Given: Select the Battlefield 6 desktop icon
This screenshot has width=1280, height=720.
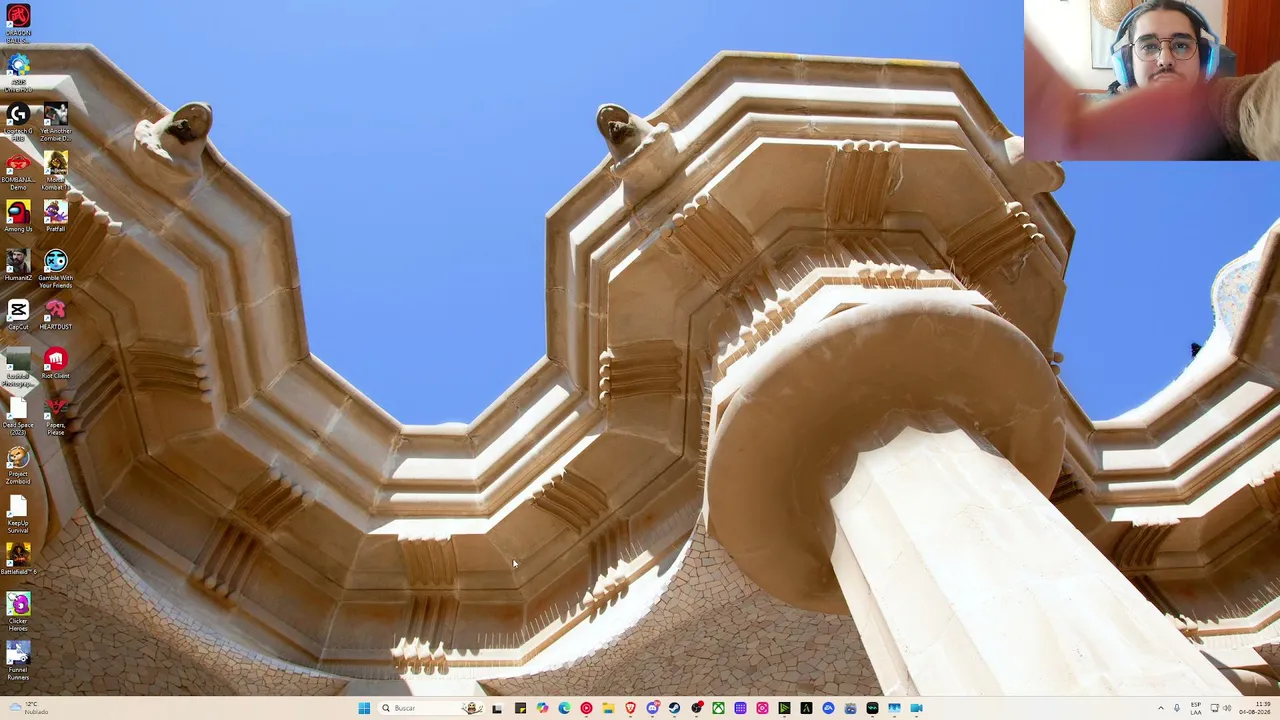Looking at the screenshot, I should pyautogui.click(x=18, y=560).
